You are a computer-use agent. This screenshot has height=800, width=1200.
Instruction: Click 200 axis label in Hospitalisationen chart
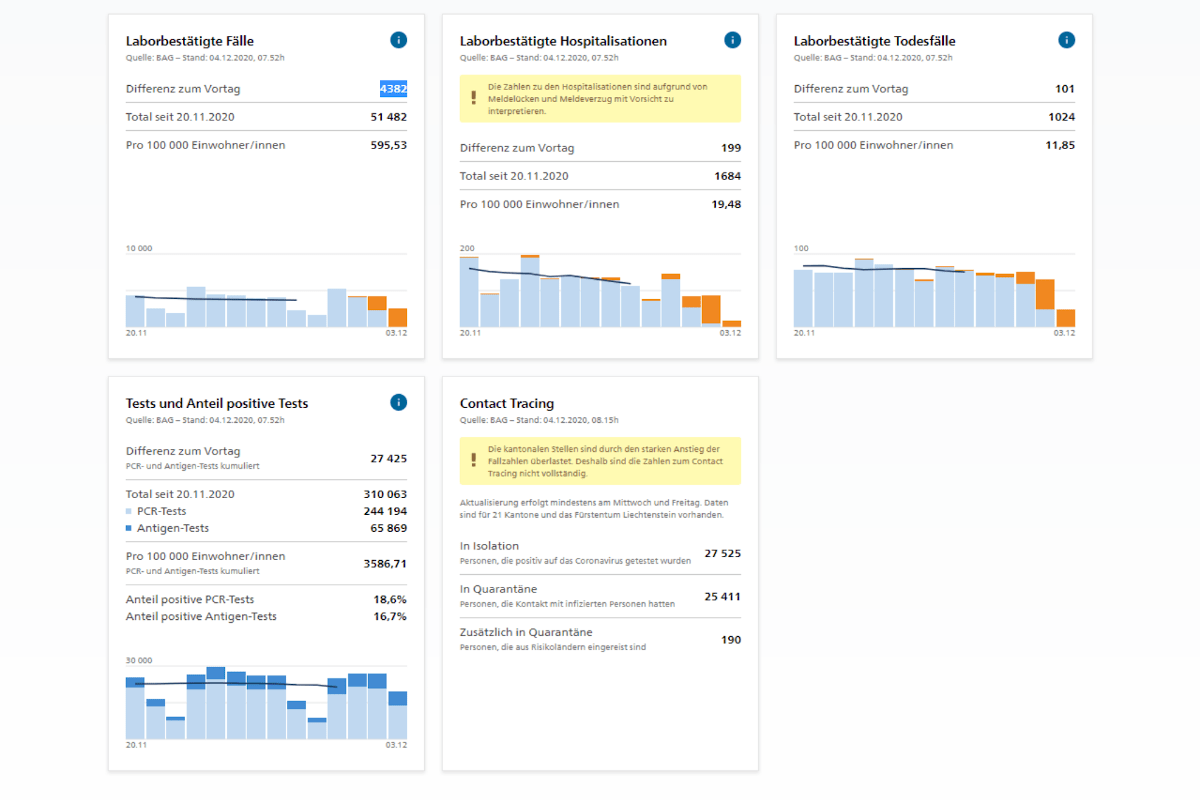tap(467, 248)
